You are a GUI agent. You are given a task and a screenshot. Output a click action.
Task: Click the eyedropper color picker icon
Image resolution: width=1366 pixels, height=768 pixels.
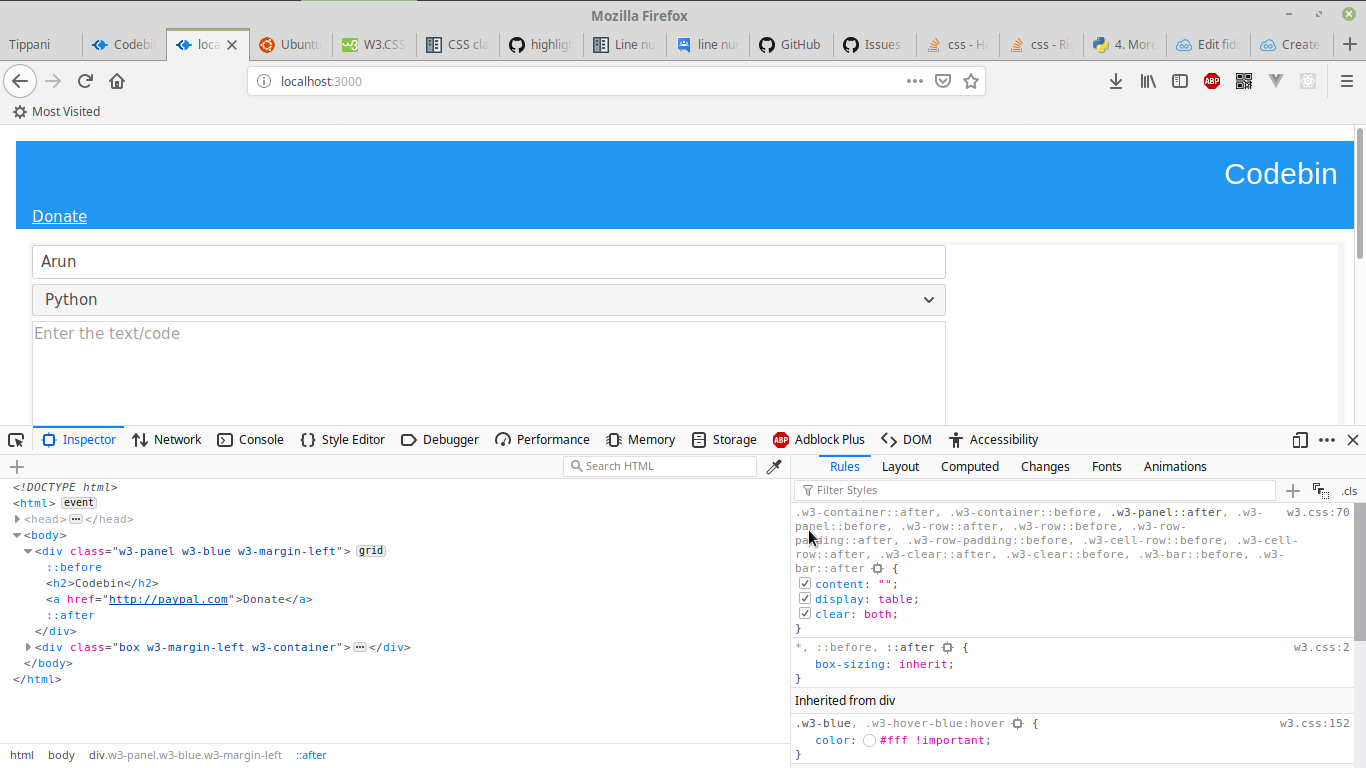(773, 467)
